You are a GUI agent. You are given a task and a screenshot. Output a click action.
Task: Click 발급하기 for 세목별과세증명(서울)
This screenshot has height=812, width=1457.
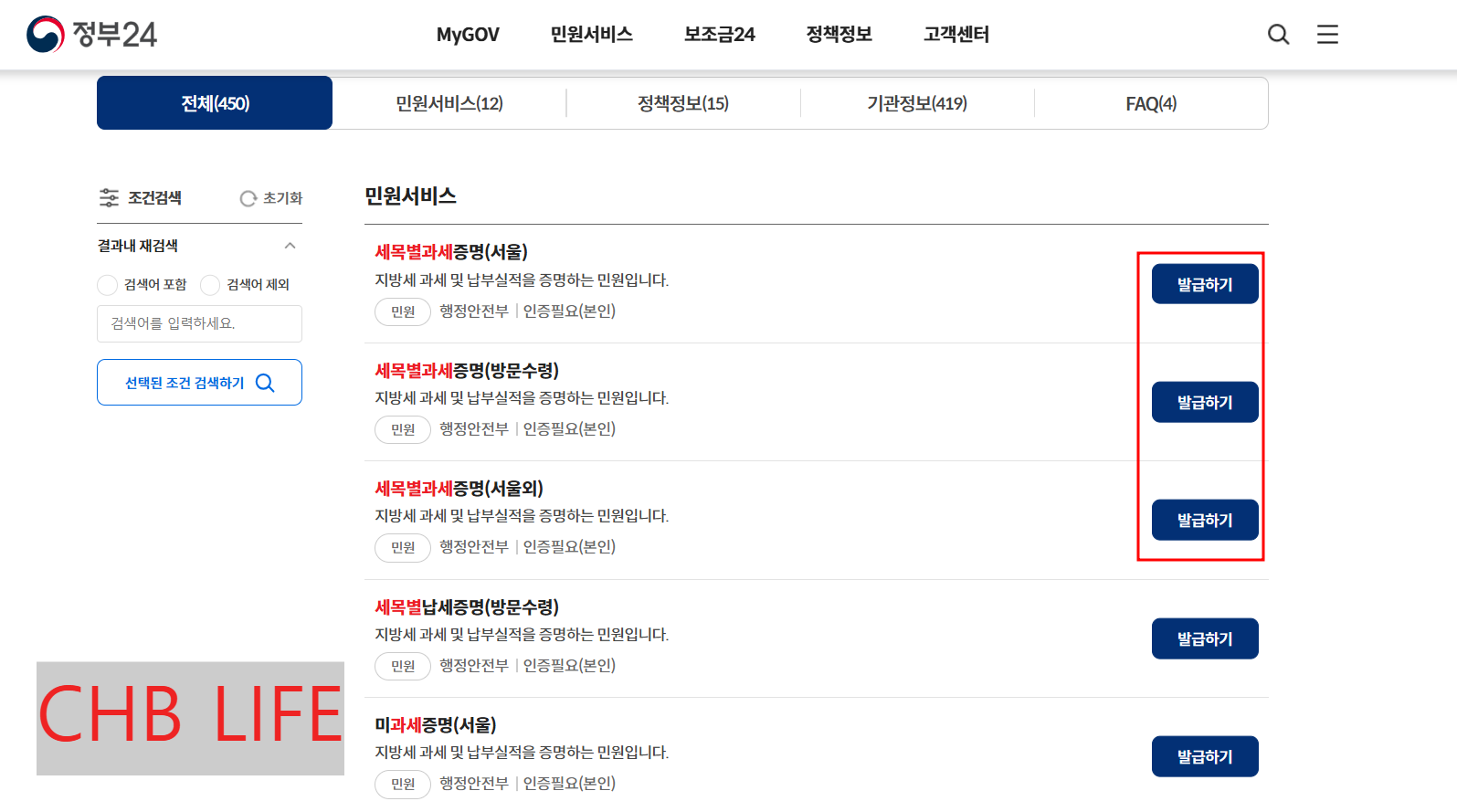pyautogui.click(x=1204, y=283)
